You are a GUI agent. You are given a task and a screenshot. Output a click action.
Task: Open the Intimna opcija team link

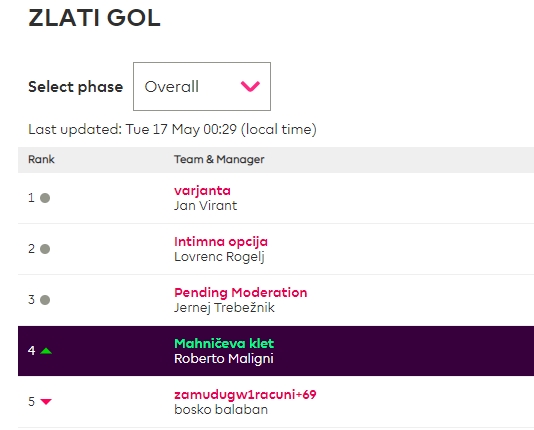pos(221,242)
